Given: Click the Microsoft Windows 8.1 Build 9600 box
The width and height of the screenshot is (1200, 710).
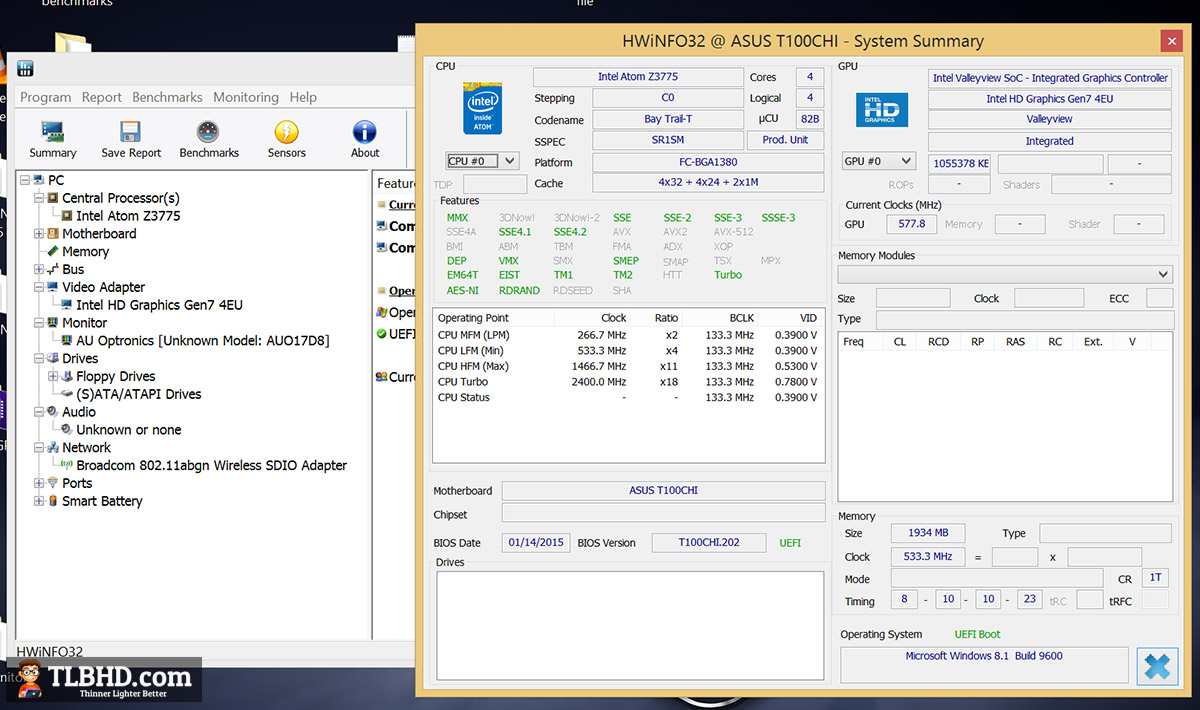Looking at the screenshot, I should (984, 666).
